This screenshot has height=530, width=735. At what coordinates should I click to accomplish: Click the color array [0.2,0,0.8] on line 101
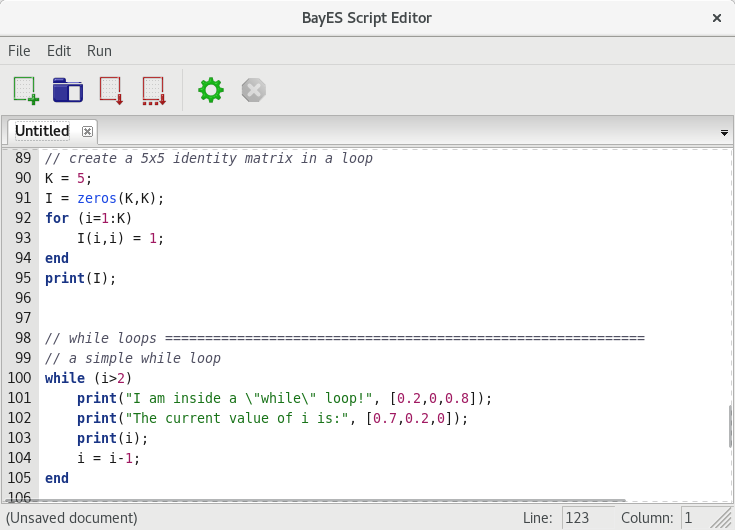click(x=433, y=398)
